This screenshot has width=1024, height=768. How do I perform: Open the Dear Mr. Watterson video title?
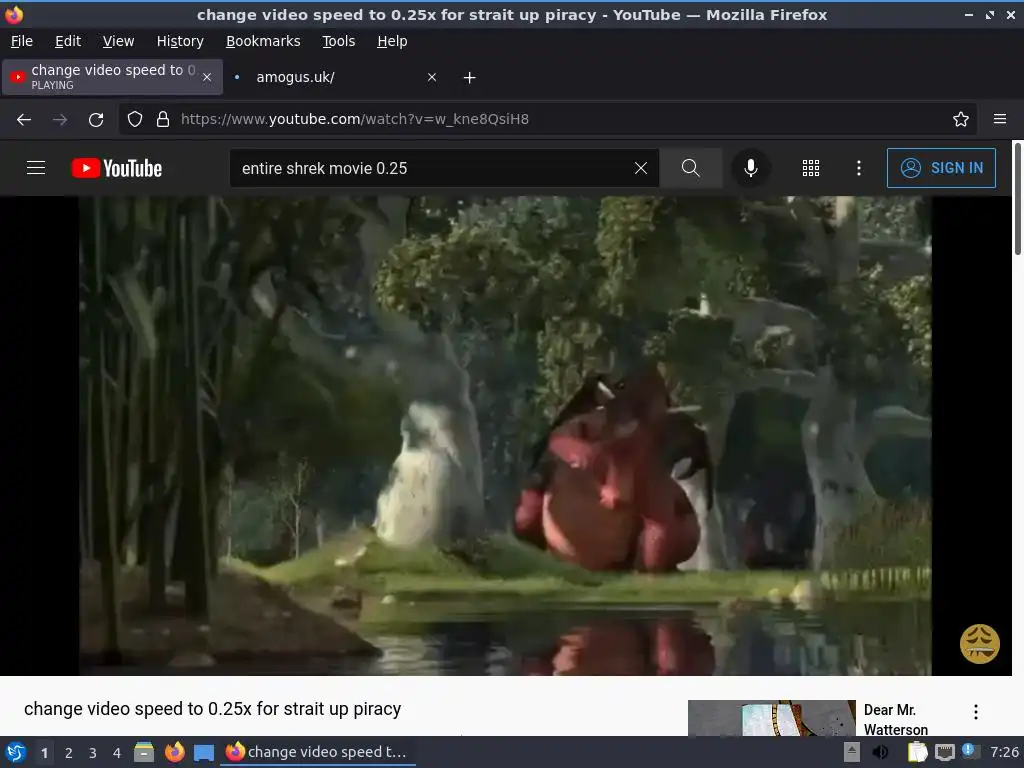coord(895,719)
